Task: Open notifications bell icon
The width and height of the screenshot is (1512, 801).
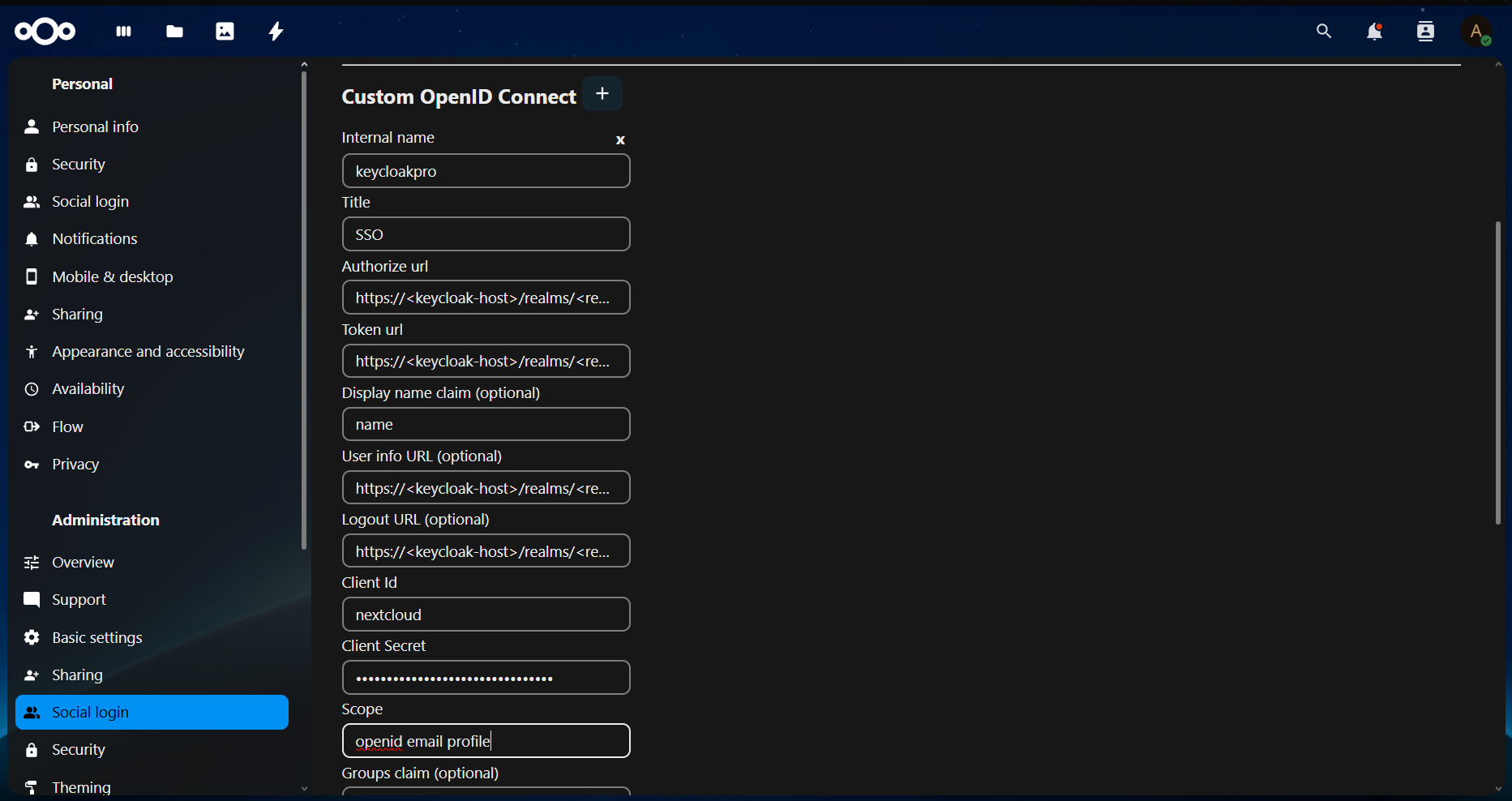Action: click(x=1375, y=32)
